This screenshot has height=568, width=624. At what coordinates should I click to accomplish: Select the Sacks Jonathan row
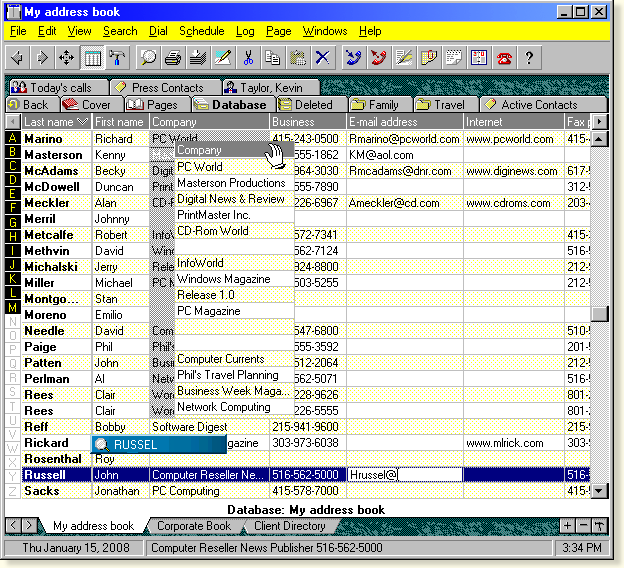(306, 491)
